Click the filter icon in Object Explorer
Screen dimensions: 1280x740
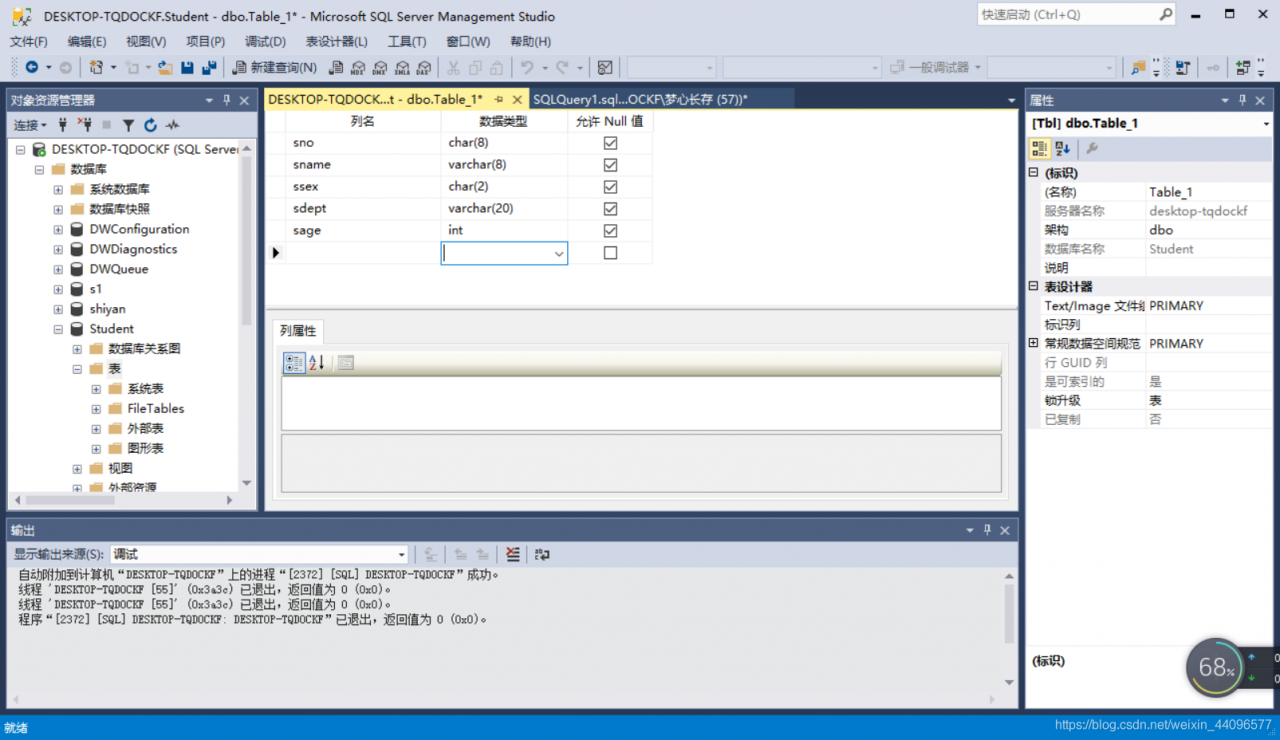128,125
